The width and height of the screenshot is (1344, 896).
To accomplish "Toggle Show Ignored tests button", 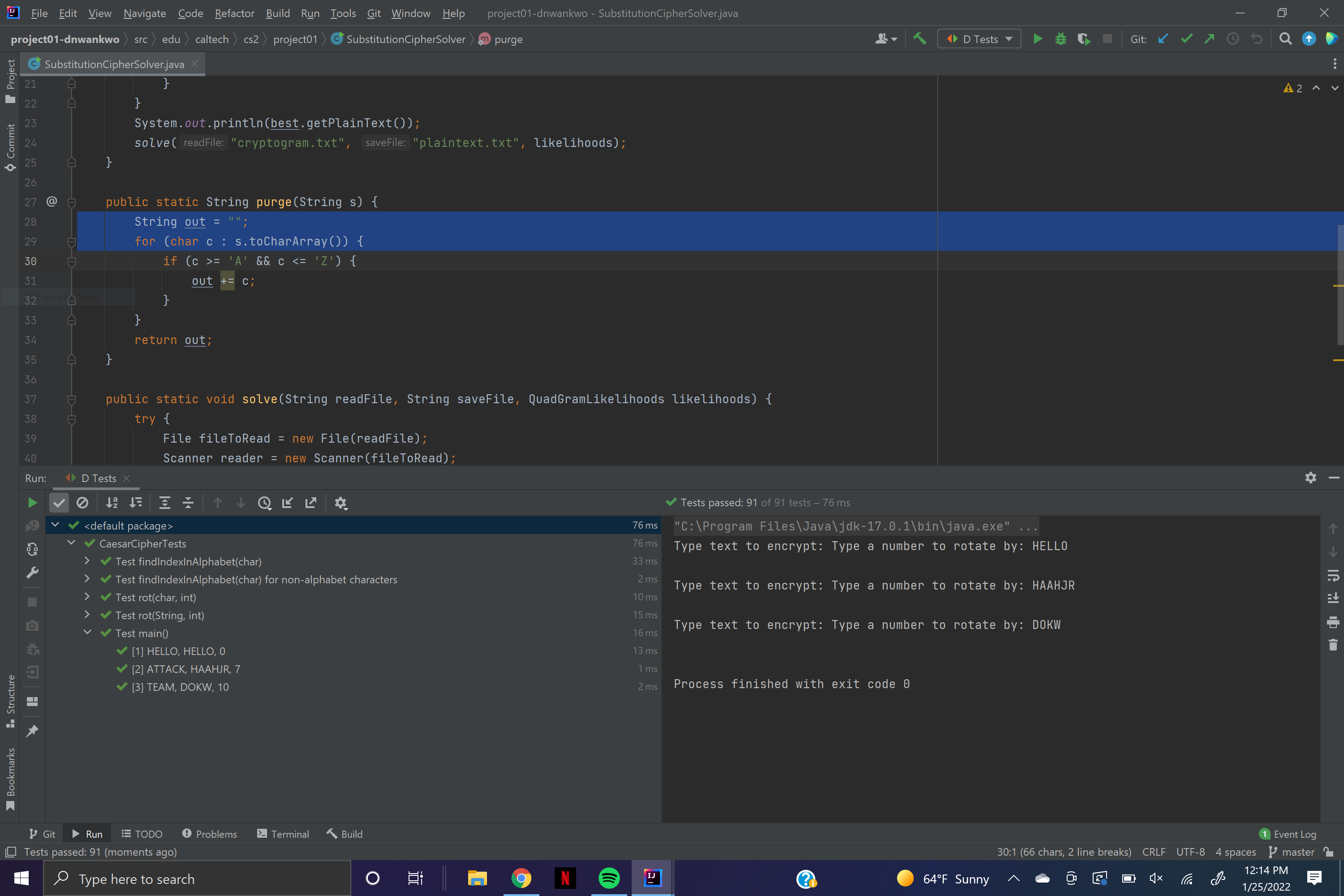I will tap(82, 503).
